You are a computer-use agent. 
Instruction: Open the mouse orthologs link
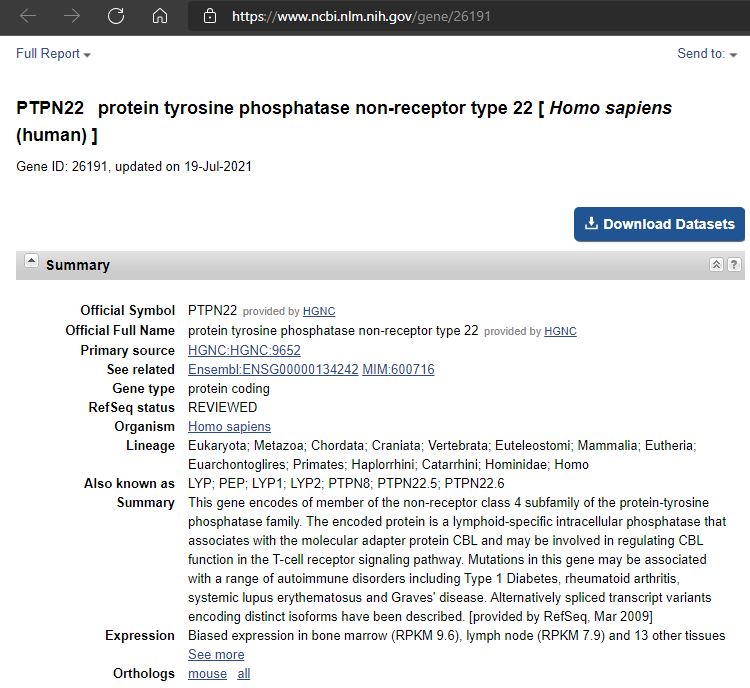tap(207, 674)
